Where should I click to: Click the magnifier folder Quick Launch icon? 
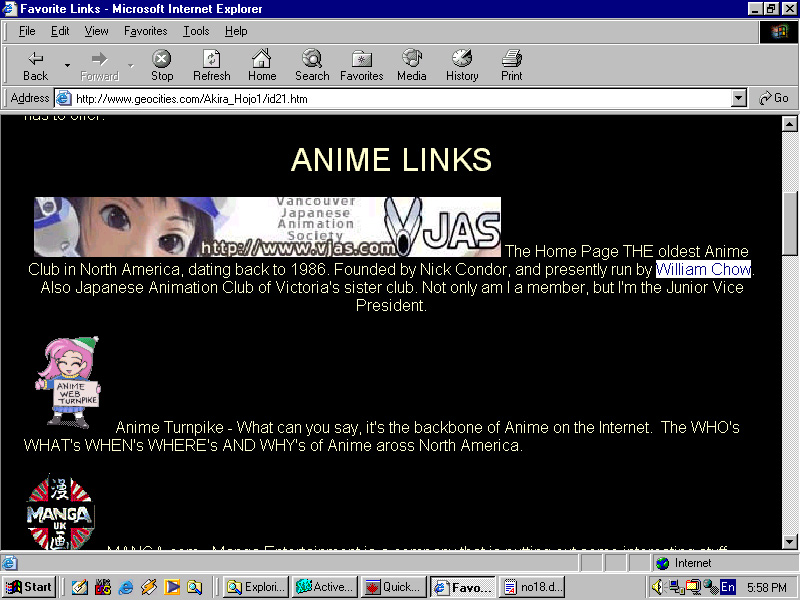click(x=194, y=587)
